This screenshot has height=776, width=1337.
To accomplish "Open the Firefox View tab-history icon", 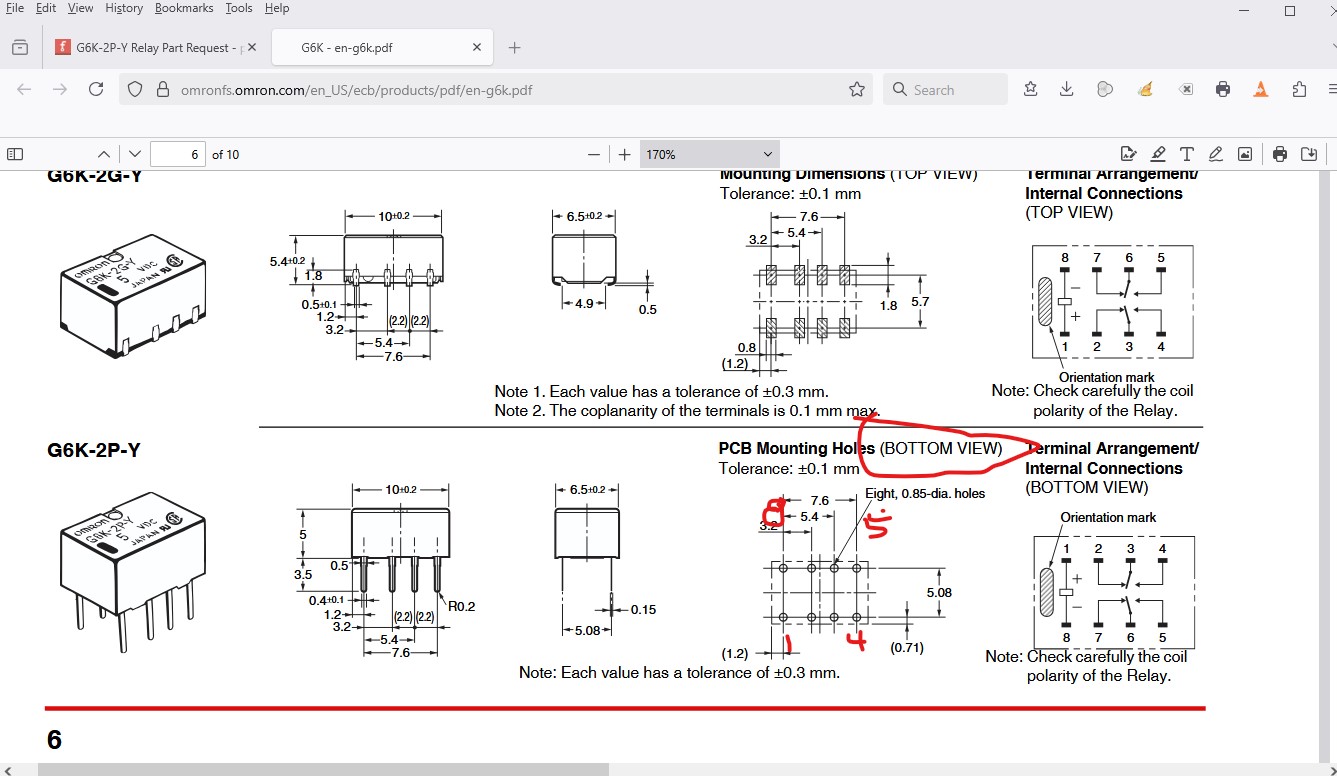I will click(20, 47).
